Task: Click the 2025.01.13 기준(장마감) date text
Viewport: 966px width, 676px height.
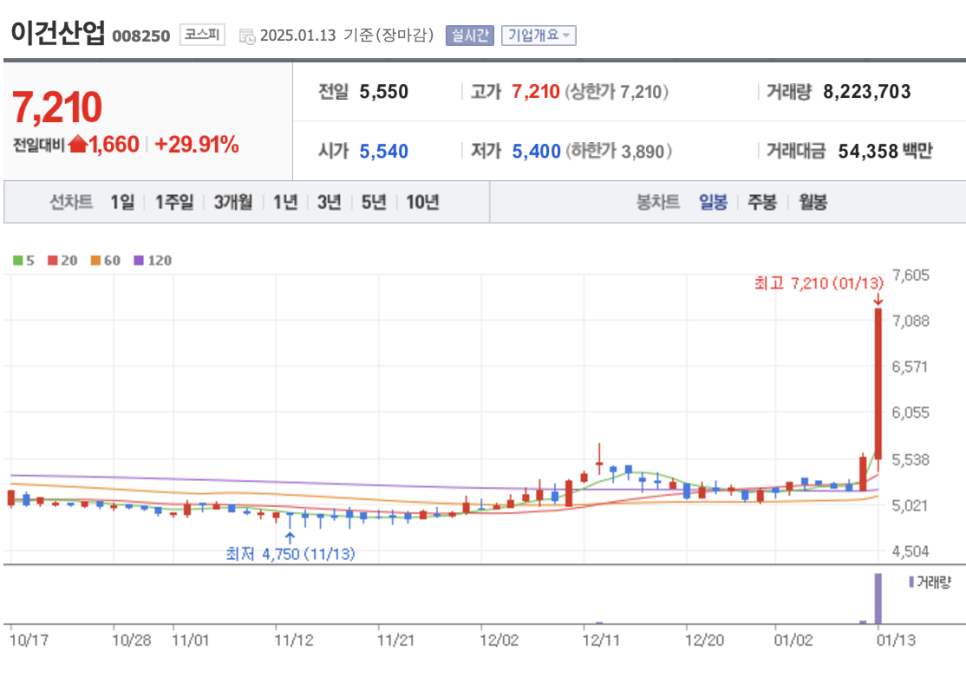Action: pyautogui.click(x=347, y=35)
